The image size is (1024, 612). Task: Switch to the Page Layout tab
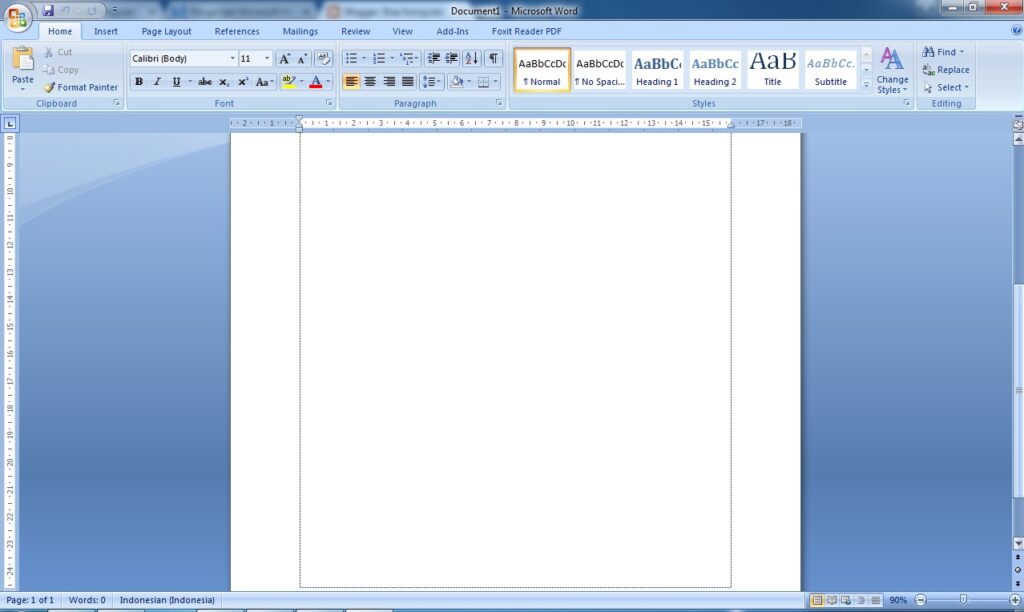click(167, 31)
